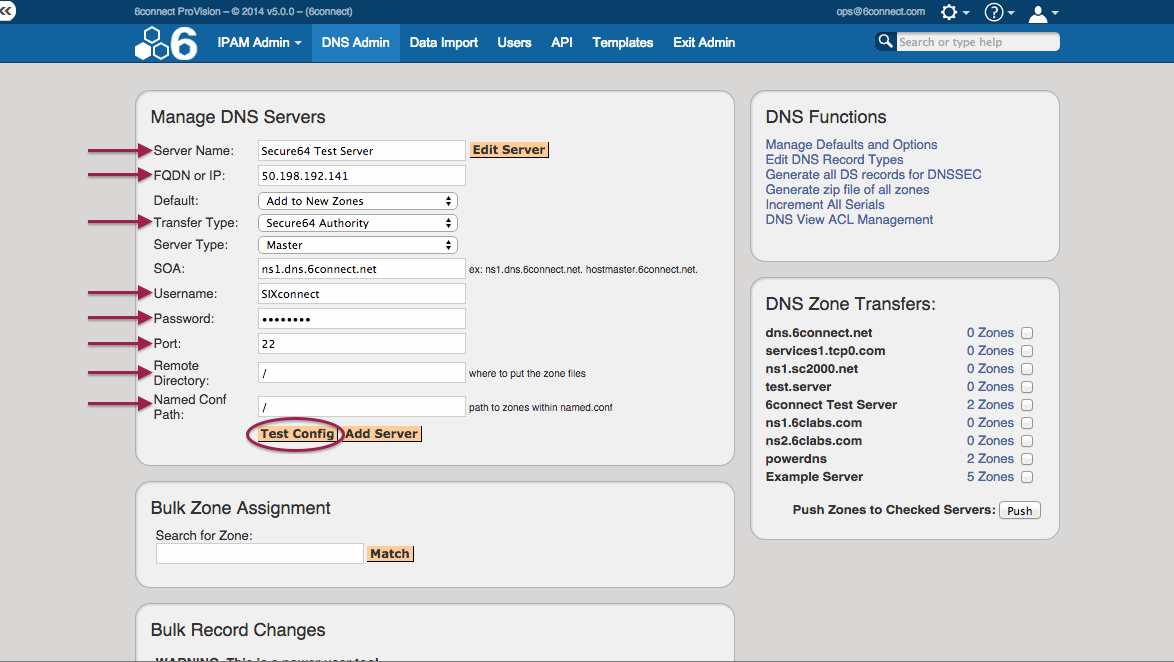The height and width of the screenshot is (662, 1174).
Task: Open Edit DNS Record Types link
Action: point(834,160)
